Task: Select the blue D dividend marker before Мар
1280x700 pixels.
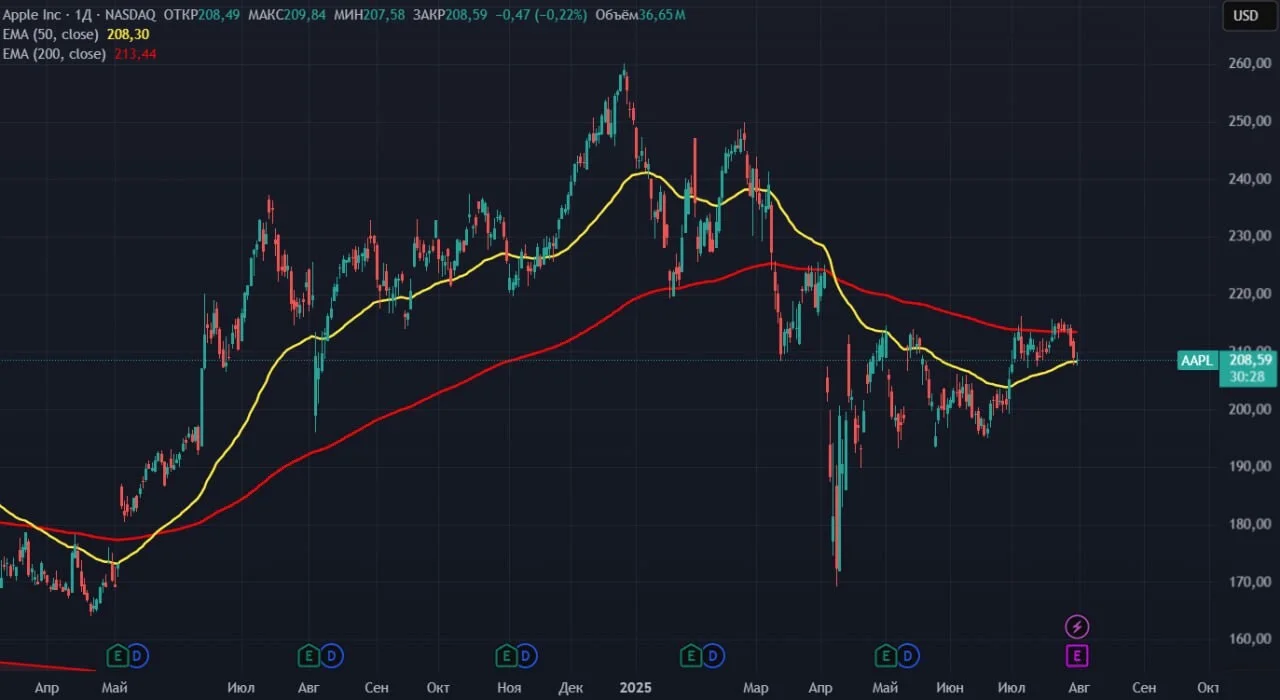Action: tap(714, 656)
